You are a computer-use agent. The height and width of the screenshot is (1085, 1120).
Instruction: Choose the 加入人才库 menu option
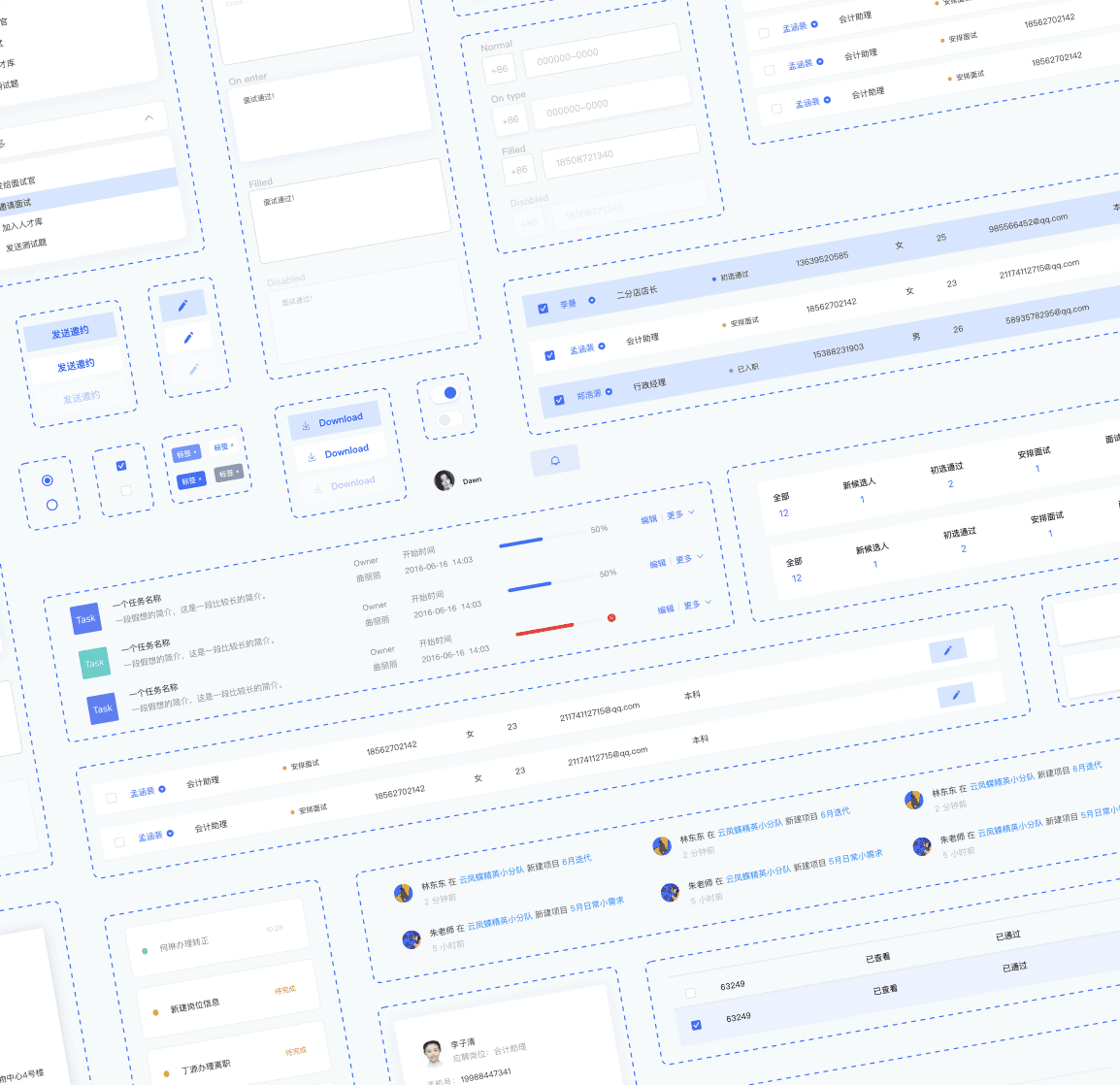click(23, 224)
